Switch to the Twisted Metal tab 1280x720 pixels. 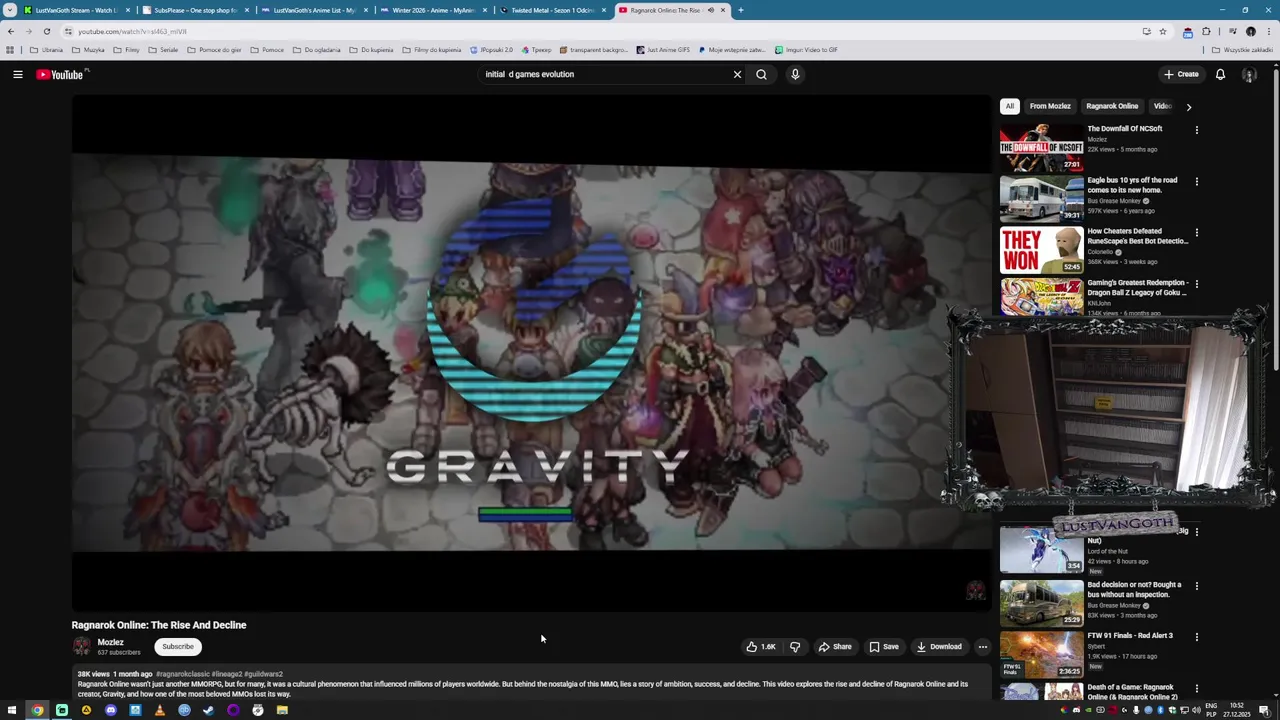pos(551,10)
